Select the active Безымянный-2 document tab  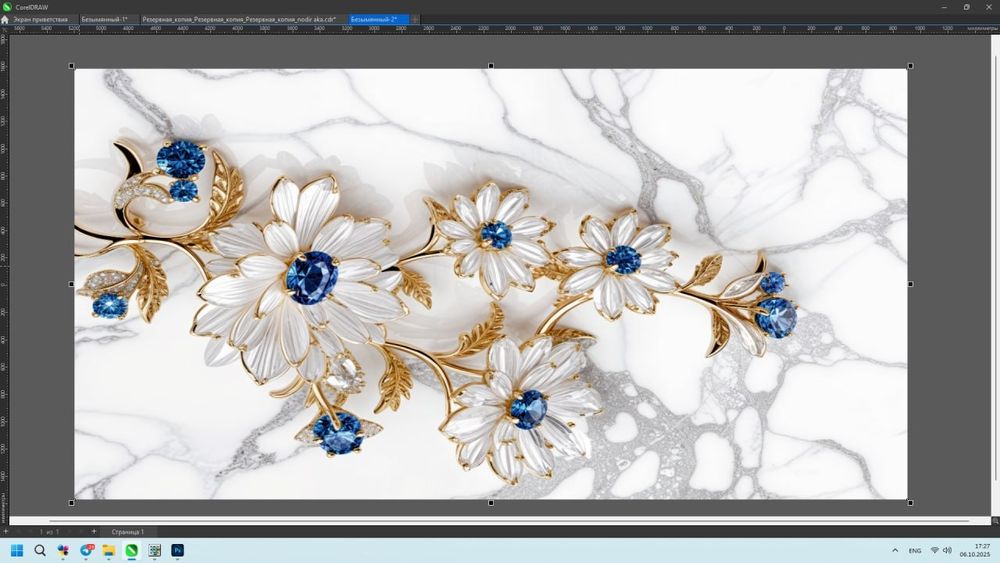point(378,19)
